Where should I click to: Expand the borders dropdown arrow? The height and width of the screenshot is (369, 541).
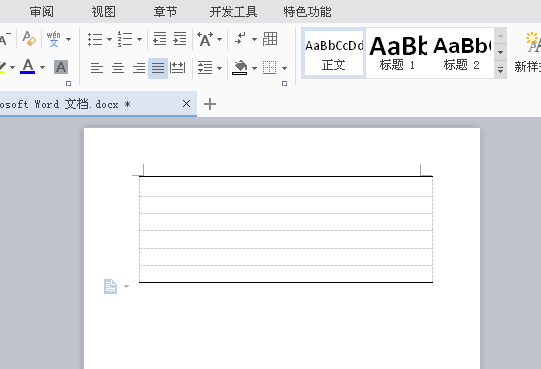tap(284, 68)
